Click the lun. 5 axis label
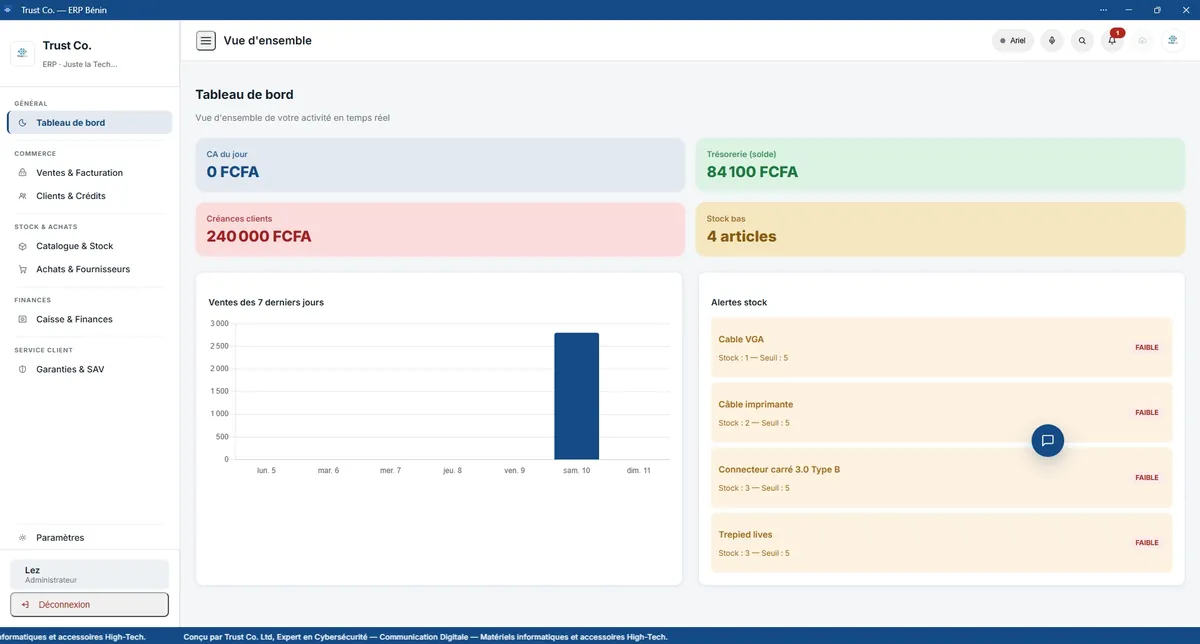This screenshot has height=644, width=1200. click(266, 470)
